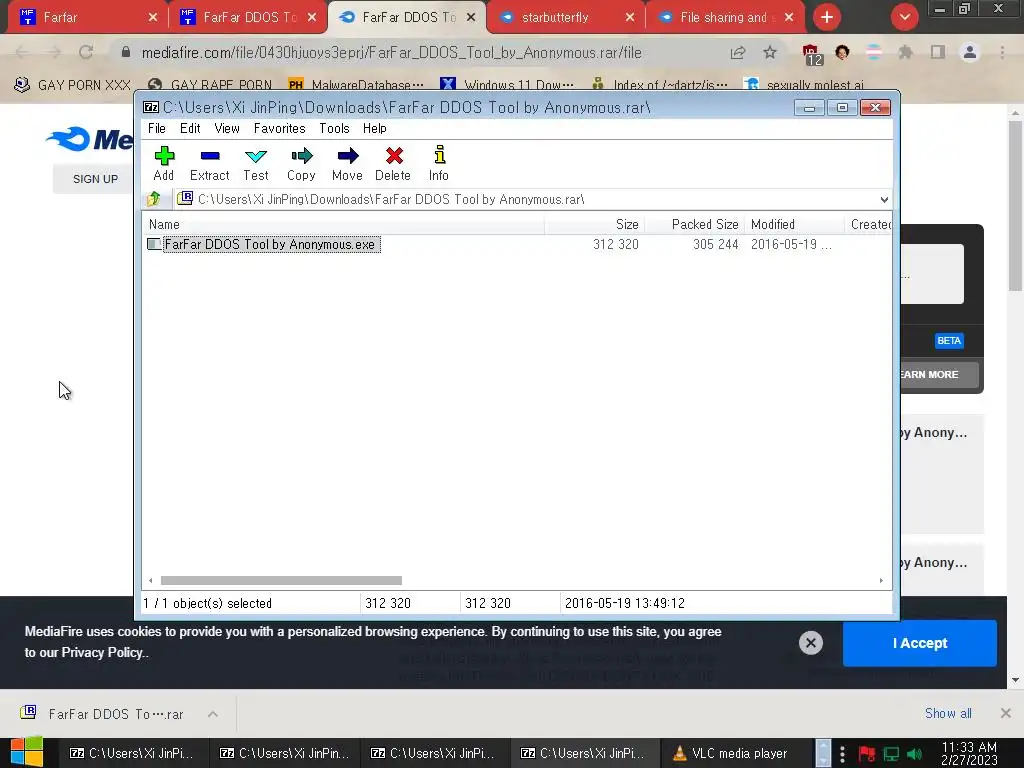Open the tab search dropdown arrow
This screenshot has width=1024, height=768.
(904, 17)
